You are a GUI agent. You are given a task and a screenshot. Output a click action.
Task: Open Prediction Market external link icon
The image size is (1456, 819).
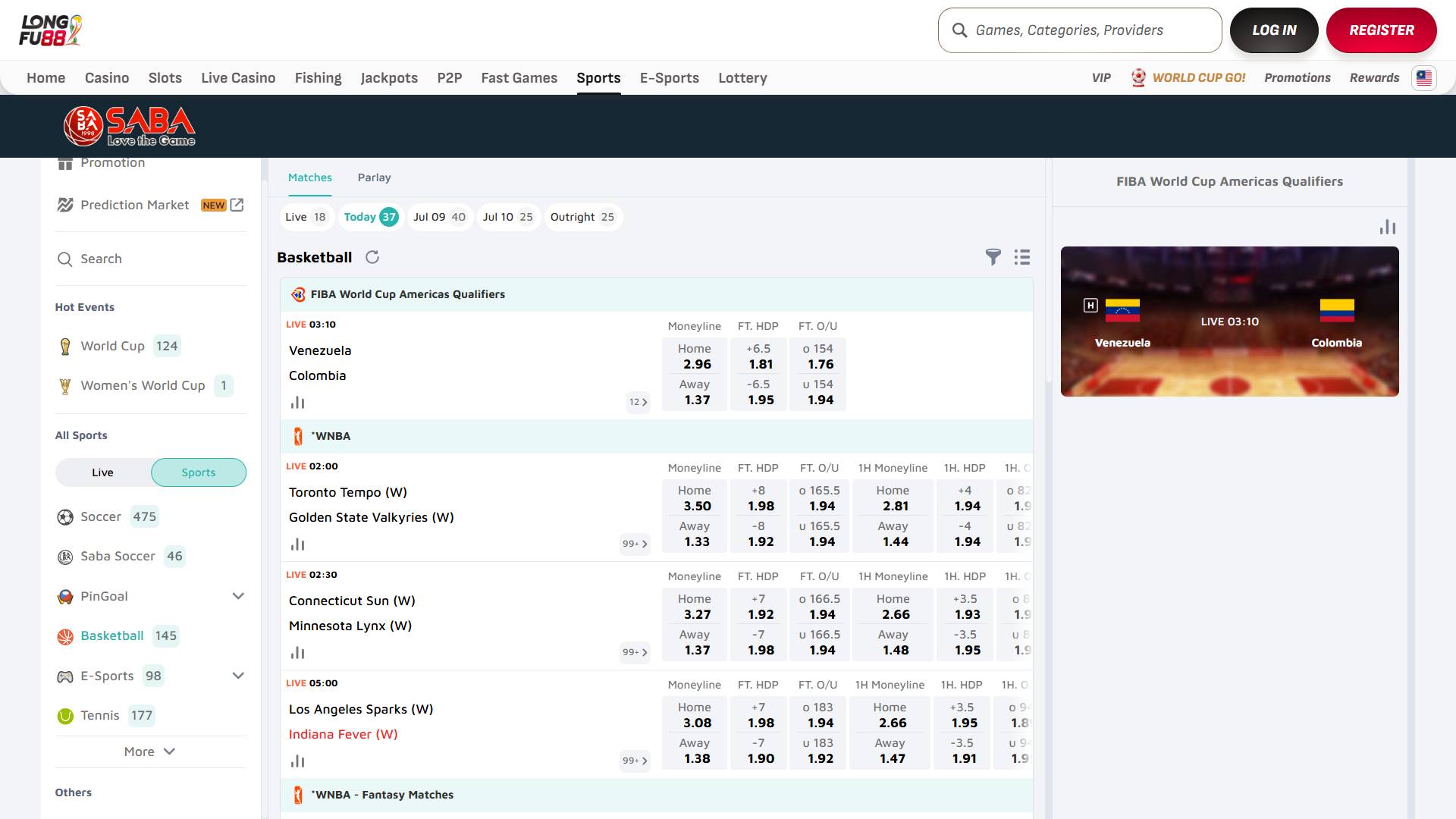coord(237,205)
